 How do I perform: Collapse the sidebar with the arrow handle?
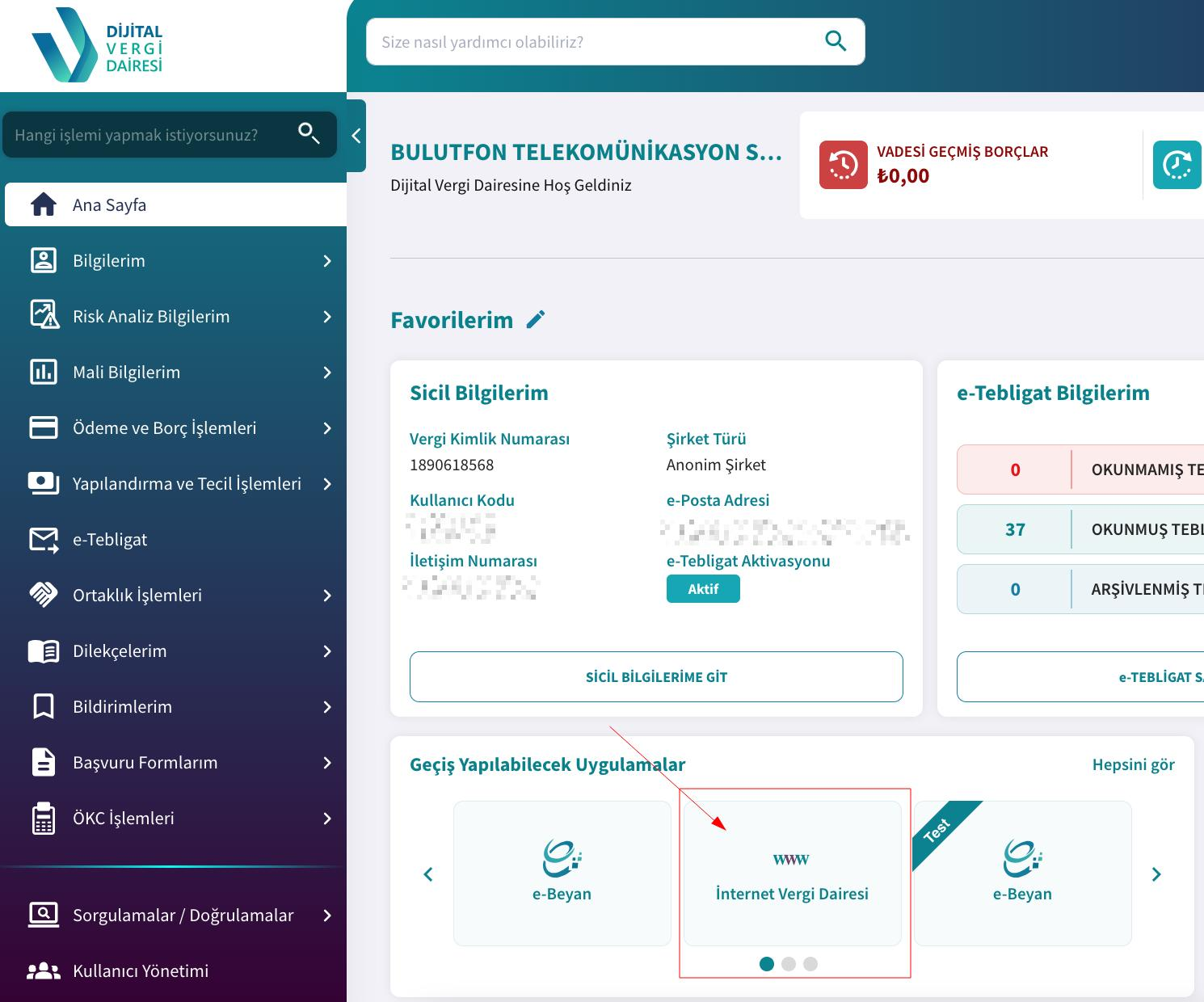click(x=356, y=136)
